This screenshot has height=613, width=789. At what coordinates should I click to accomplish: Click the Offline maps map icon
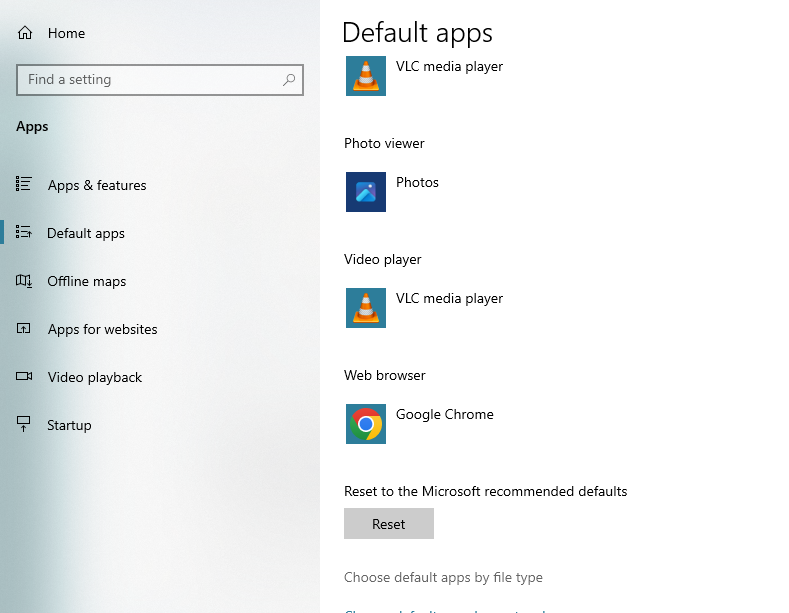(x=24, y=281)
